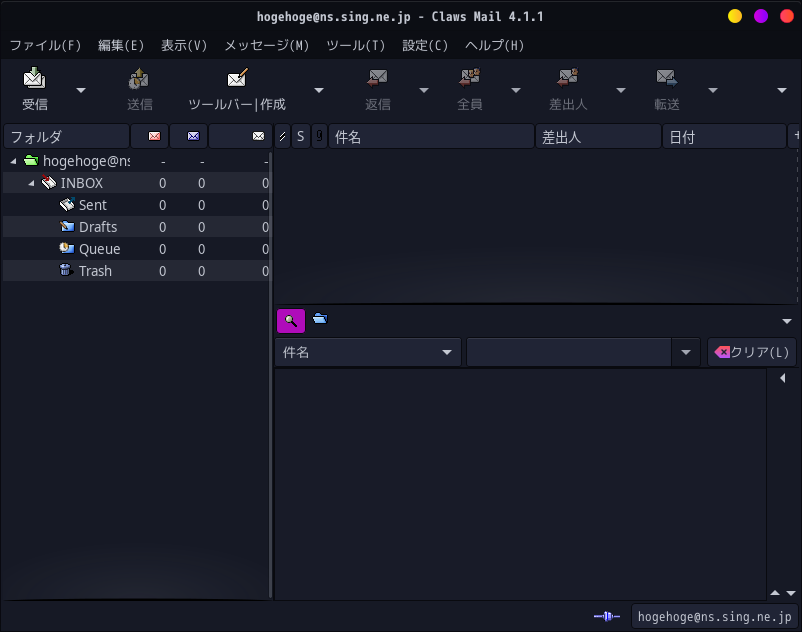Click the フォルダ column header
Screen dimensions: 802x632
[66, 137]
